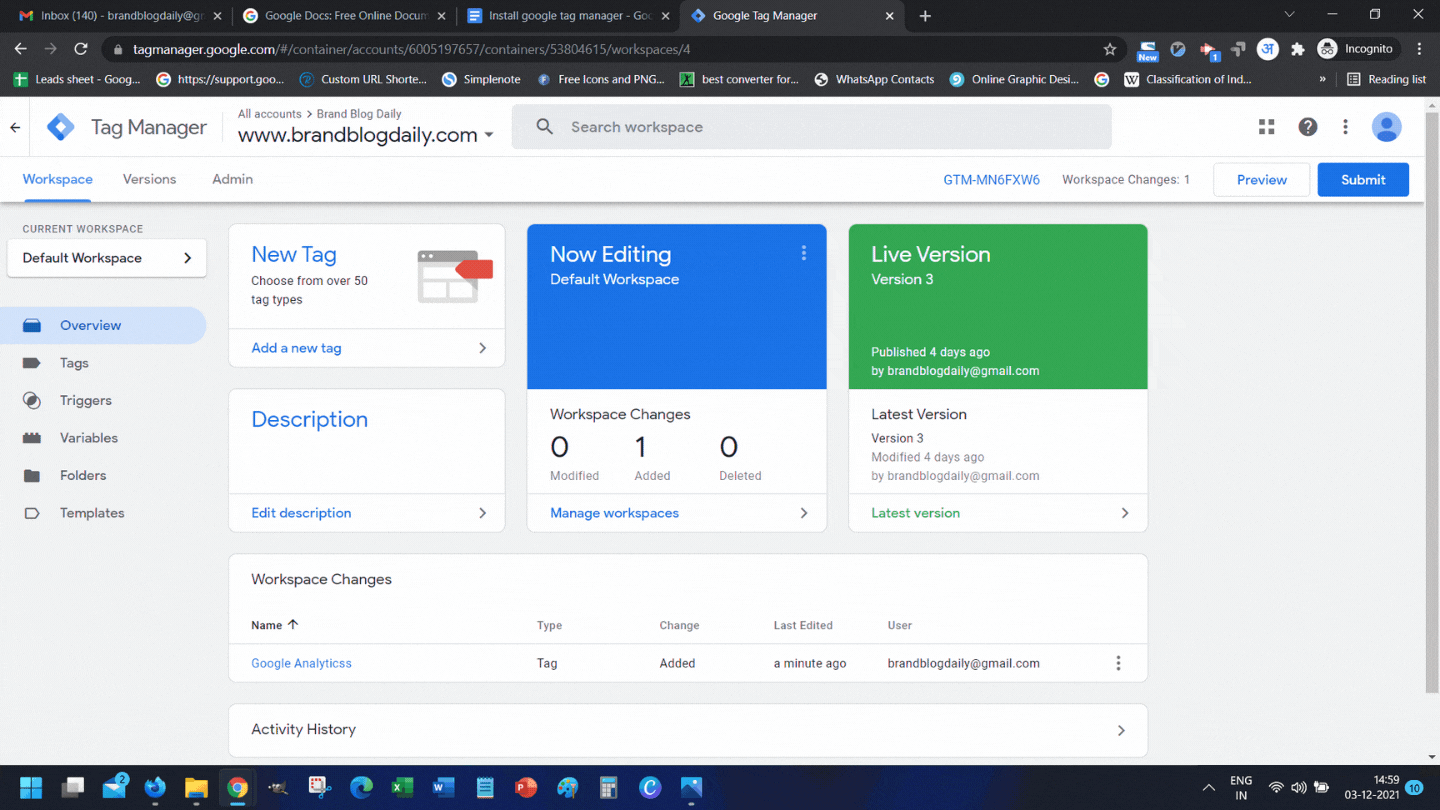This screenshot has height=810, width=1440.
Task: Open a new Chrome tab with plus
Action: pos(925,16)
